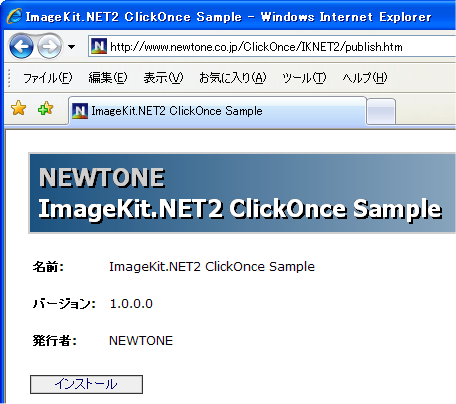Click the NEWTONE banner header image

[242, 193]
